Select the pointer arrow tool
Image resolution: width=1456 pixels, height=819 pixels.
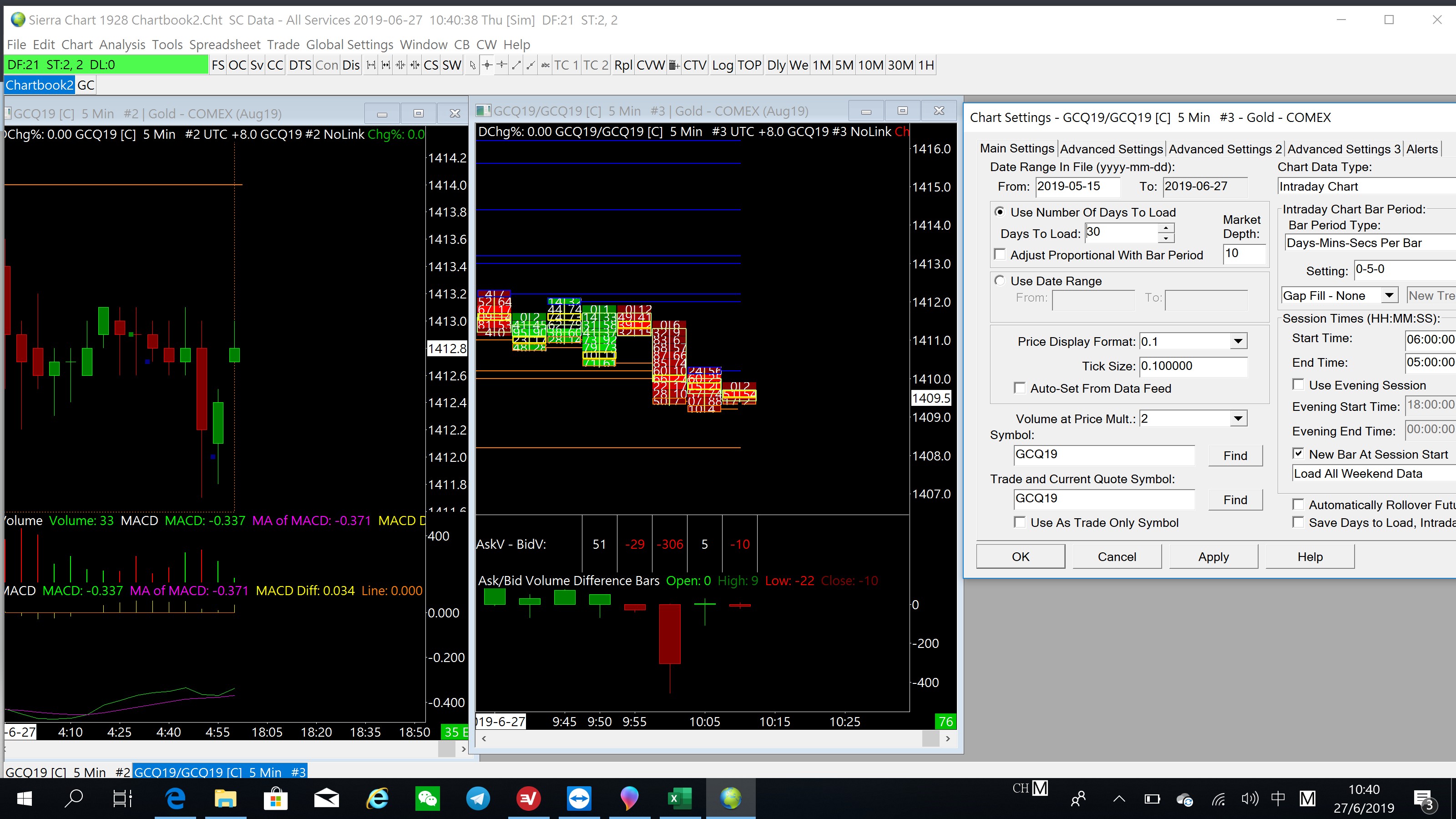[473, 66]
